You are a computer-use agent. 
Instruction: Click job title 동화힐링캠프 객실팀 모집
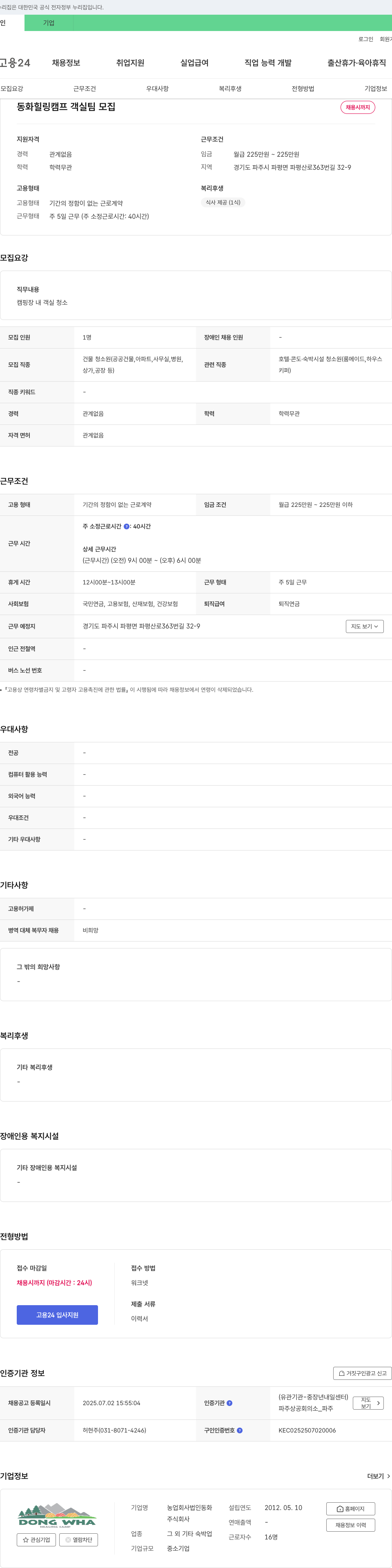tap(66, 107)
